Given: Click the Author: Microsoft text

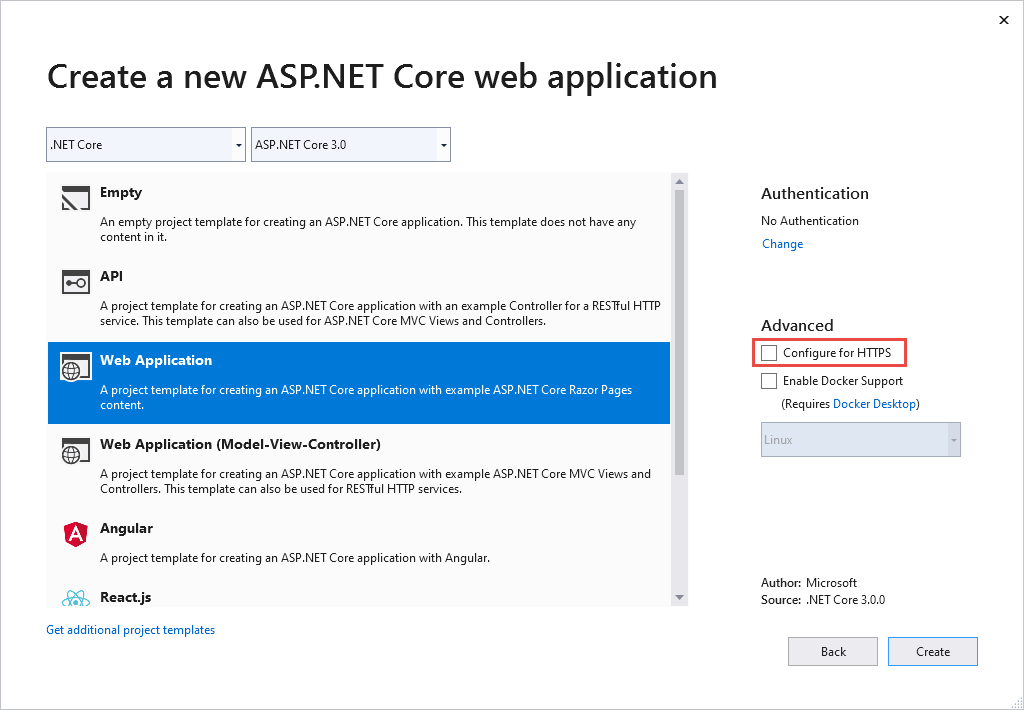Looking at the screenshot, I should (x=808, y=583).
